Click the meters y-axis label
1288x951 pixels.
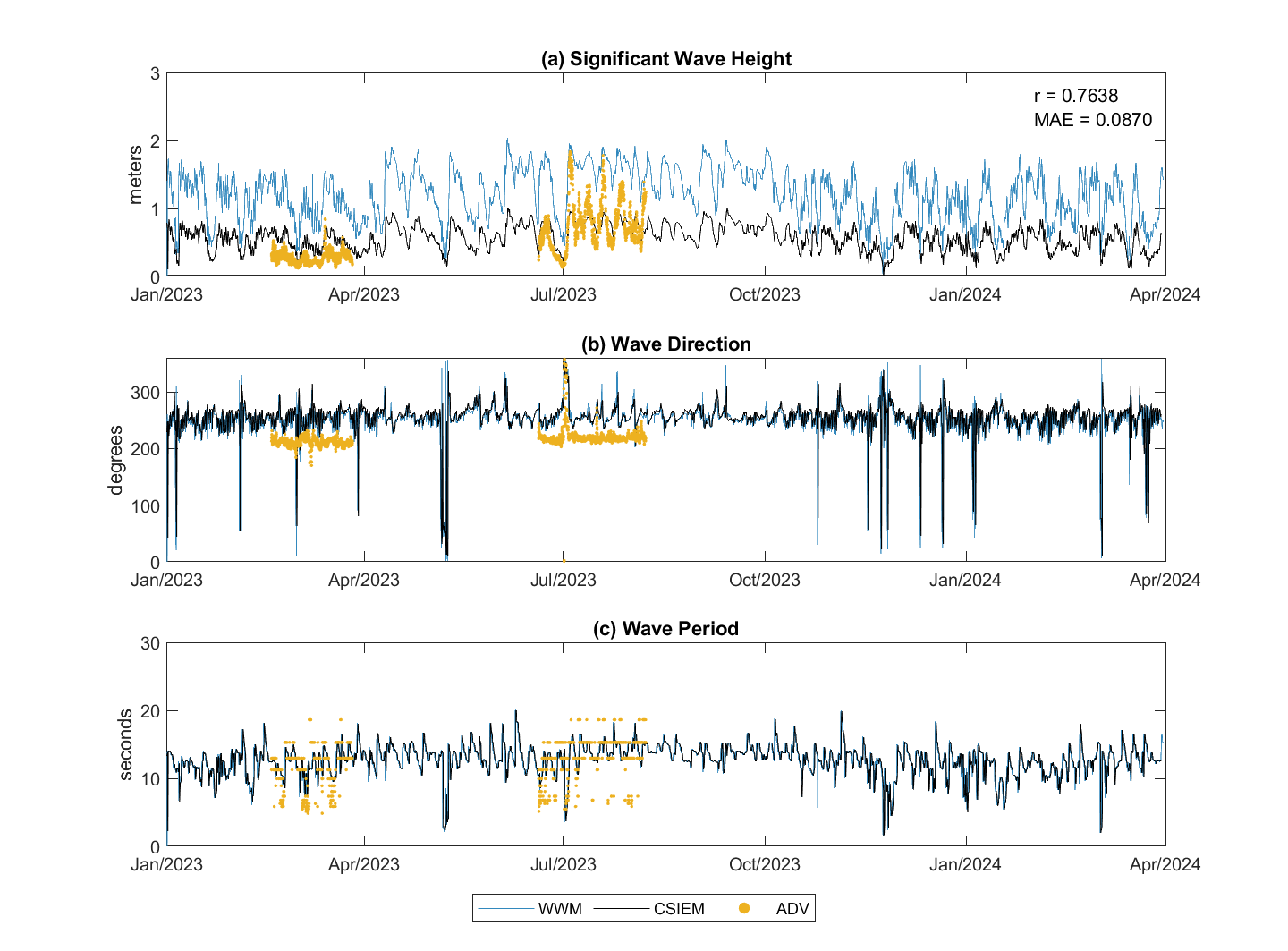[136, 175]
